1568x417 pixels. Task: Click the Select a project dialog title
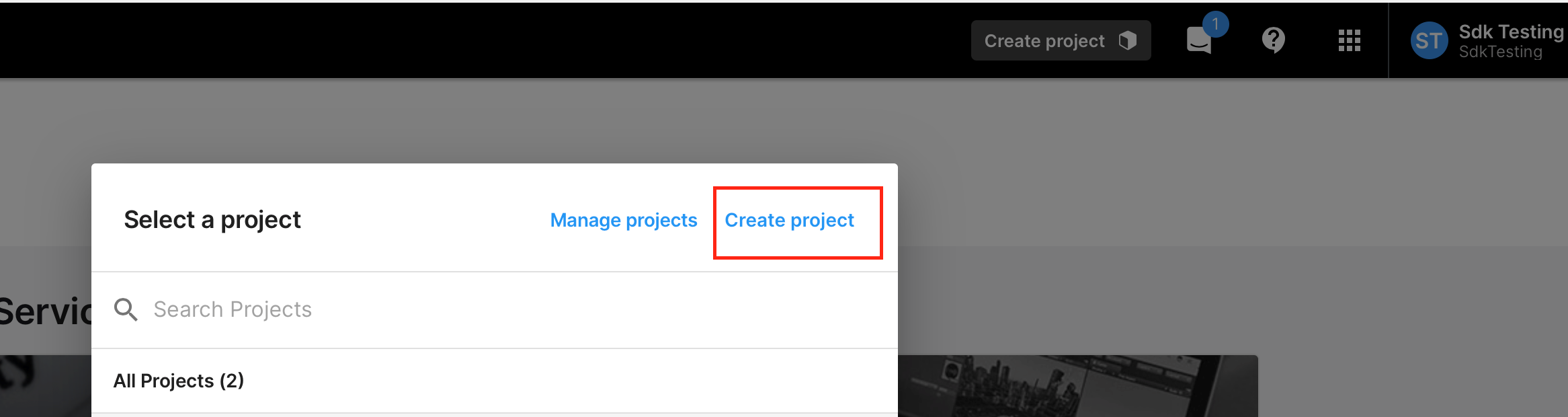pos(212,220)
